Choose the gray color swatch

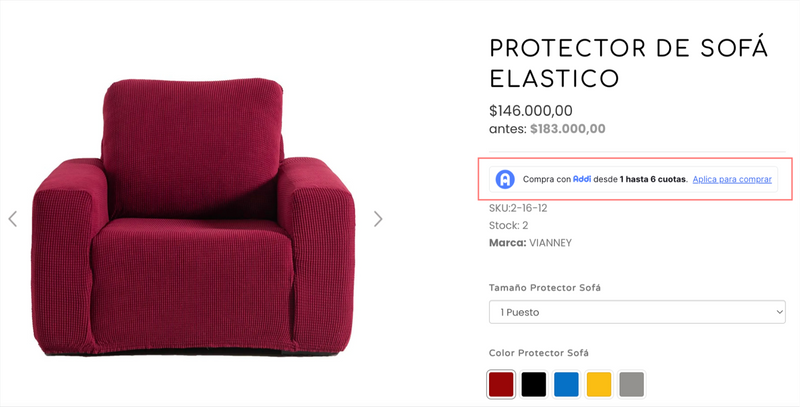[x=630, y=384]
